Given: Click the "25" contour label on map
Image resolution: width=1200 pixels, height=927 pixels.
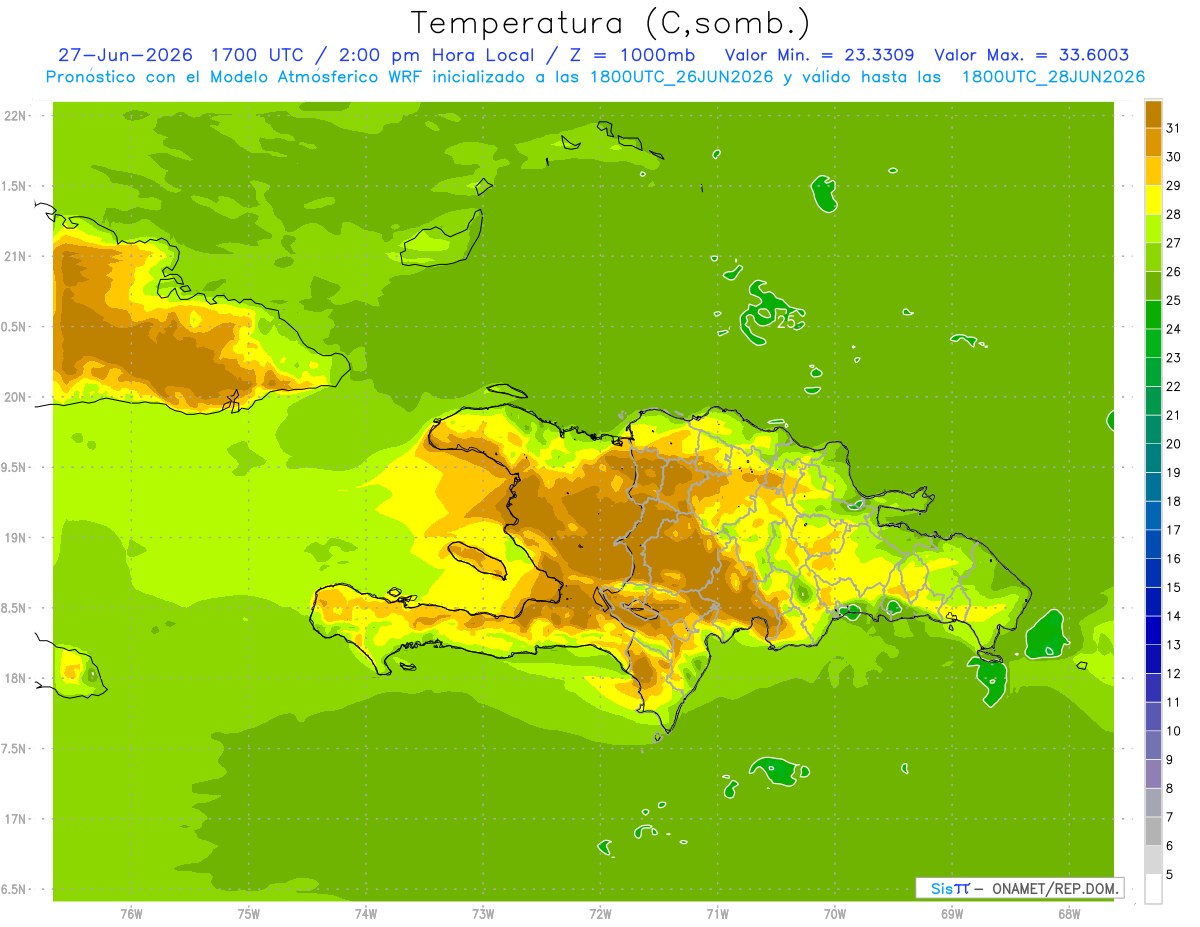Looking at the screenshot, I should point(787,322).
